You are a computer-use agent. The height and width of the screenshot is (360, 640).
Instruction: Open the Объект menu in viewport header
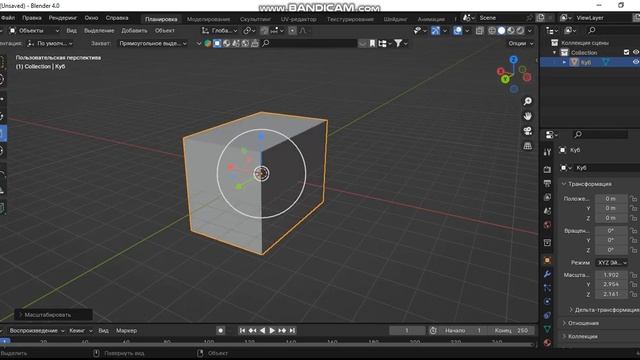(164, 31)
